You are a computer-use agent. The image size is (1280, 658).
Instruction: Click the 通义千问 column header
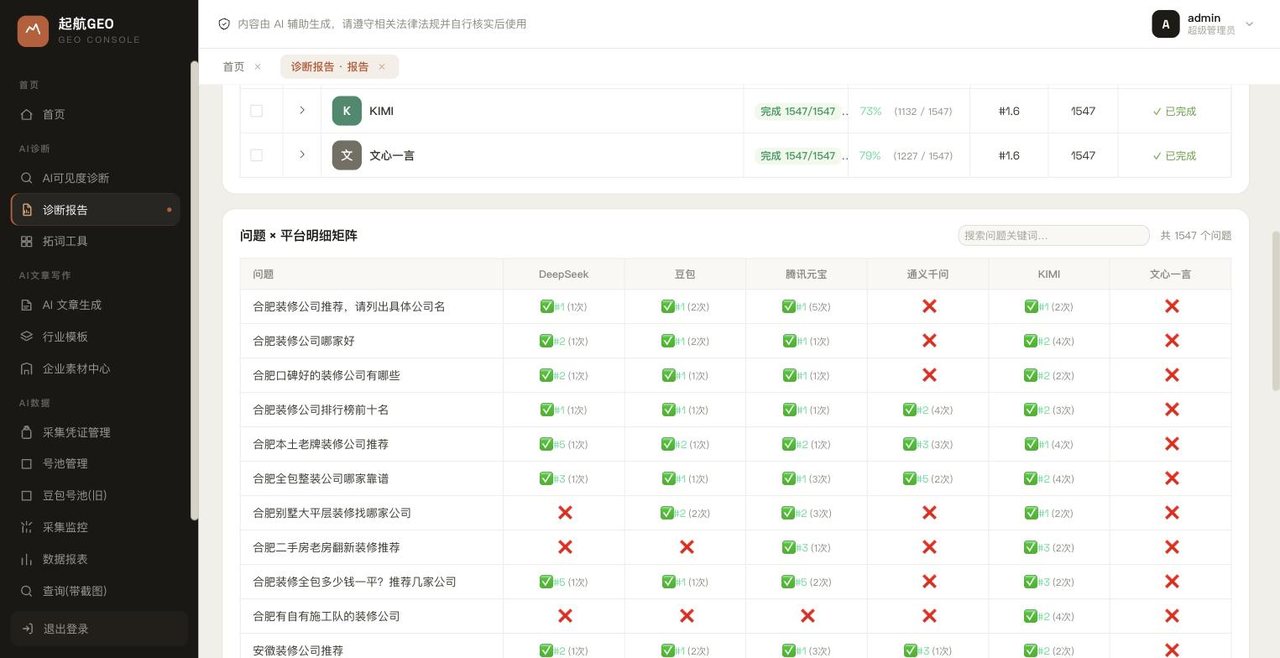coord(928,274)
